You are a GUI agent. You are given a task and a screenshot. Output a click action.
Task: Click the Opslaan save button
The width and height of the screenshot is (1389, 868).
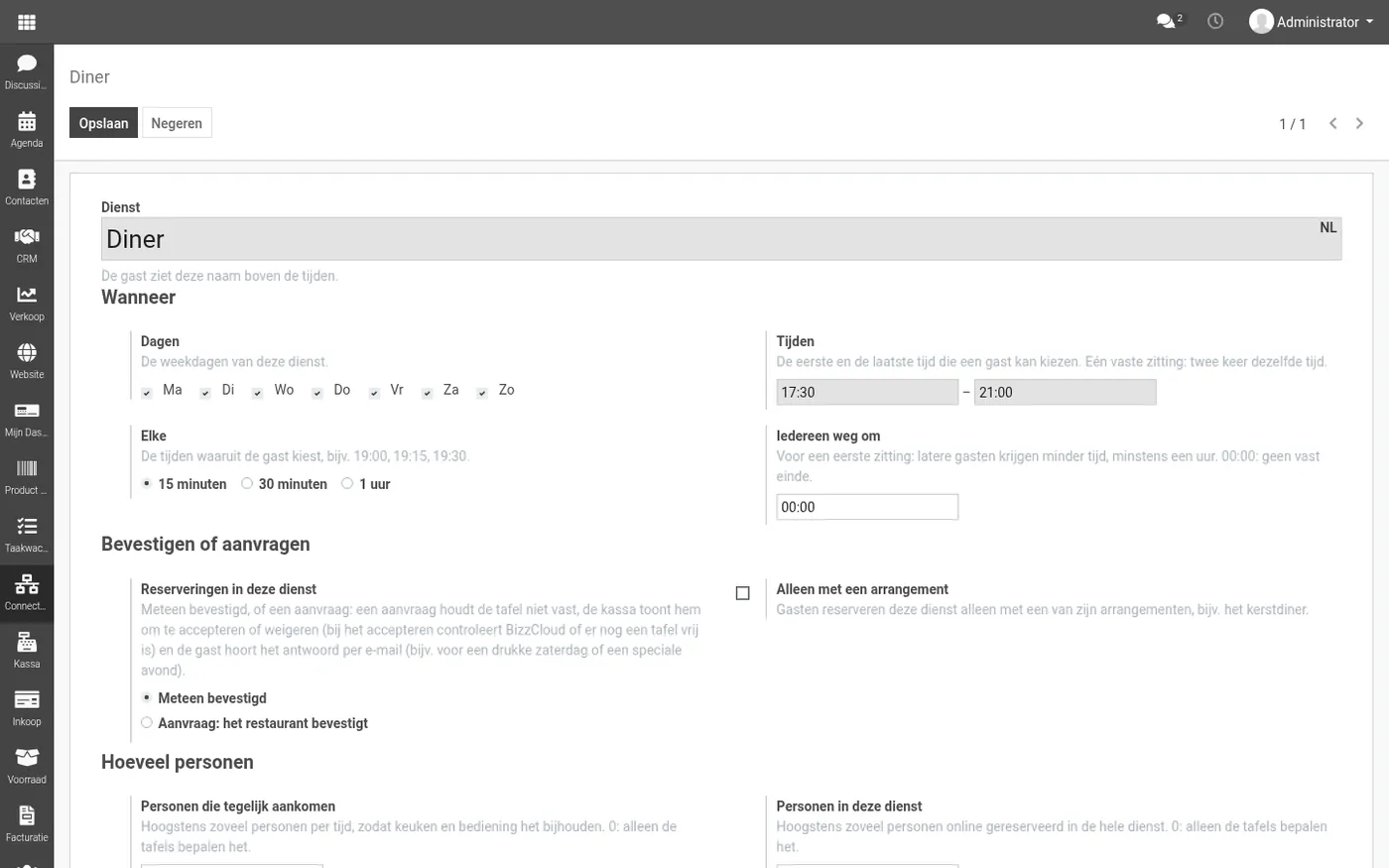[103, 123]
